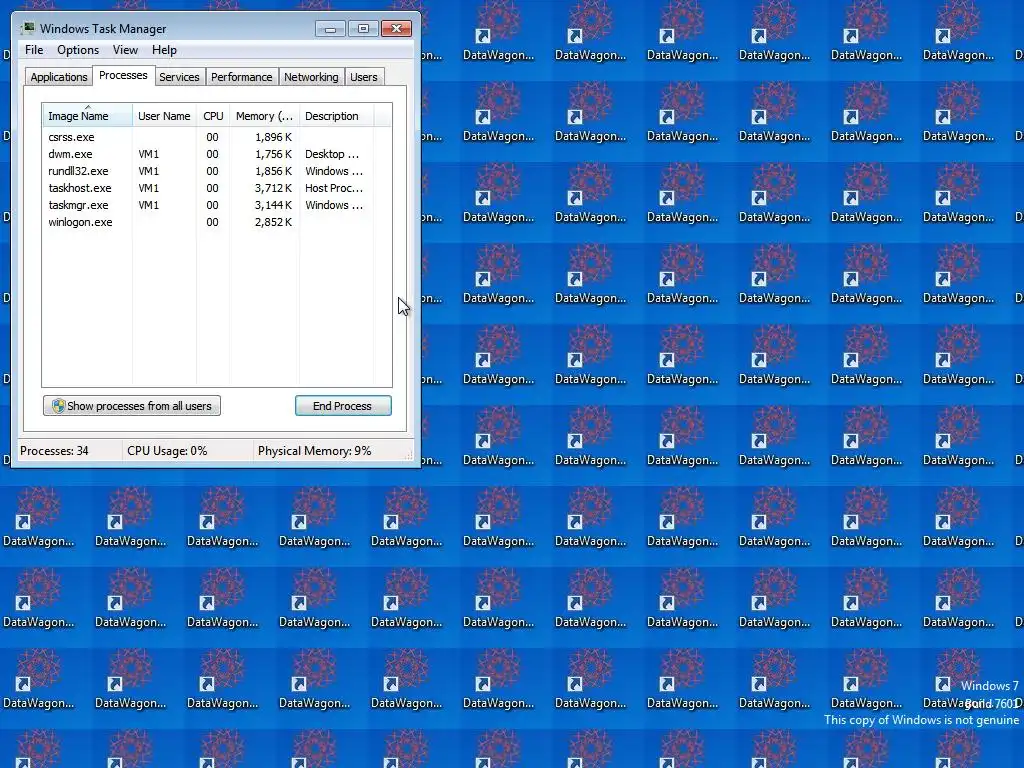This screenshot has height=768, width=1024.
Task: Click the 'CPU Usage: 0%' status entry
Action: [x=167, y=451]
